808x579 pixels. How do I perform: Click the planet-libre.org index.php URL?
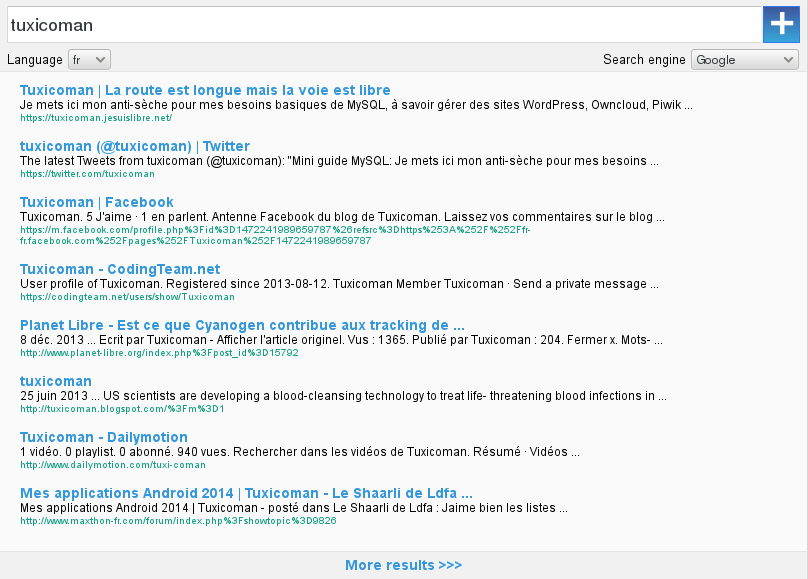[x=159, y=353]
